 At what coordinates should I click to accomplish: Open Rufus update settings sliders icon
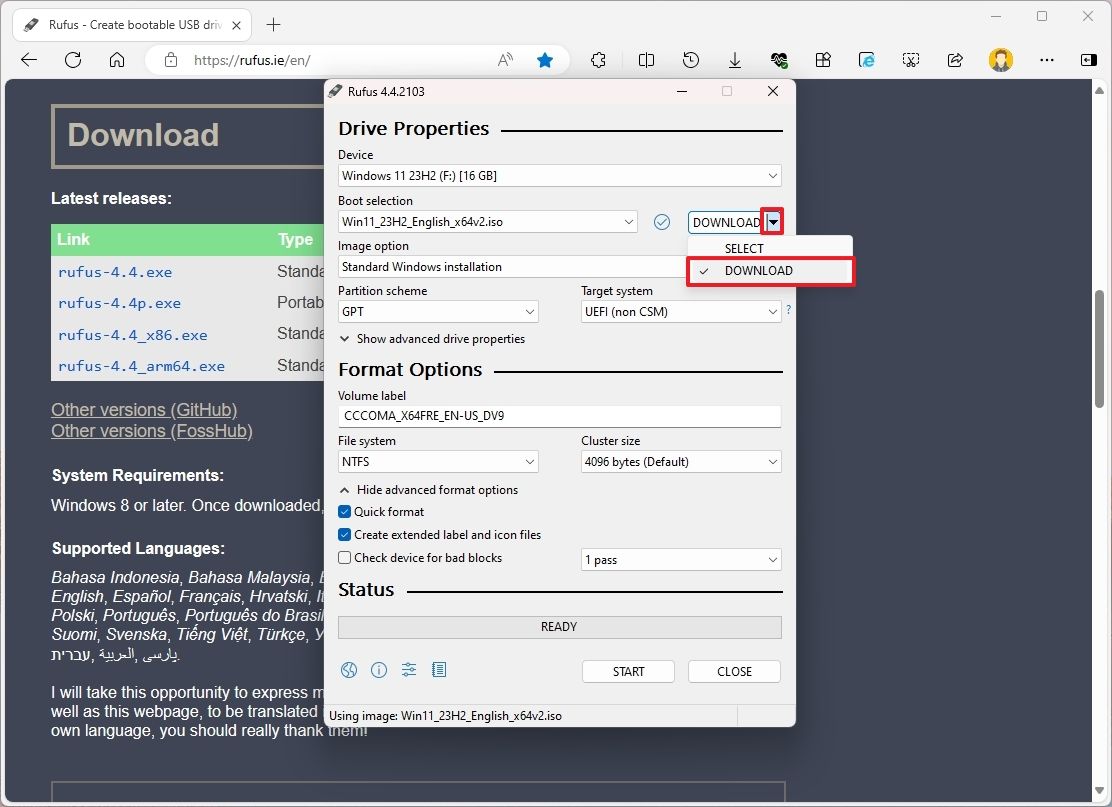coord(409,670)
